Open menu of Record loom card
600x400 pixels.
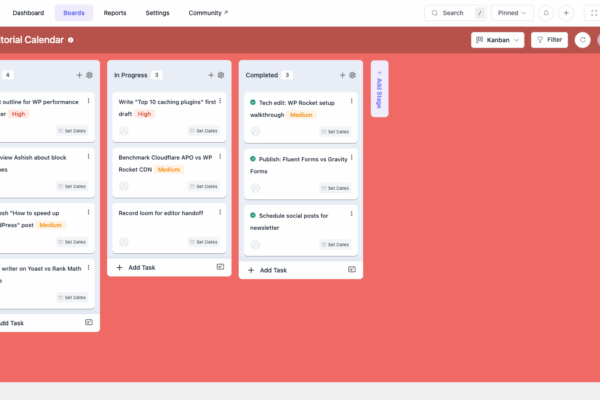(220, 212)
